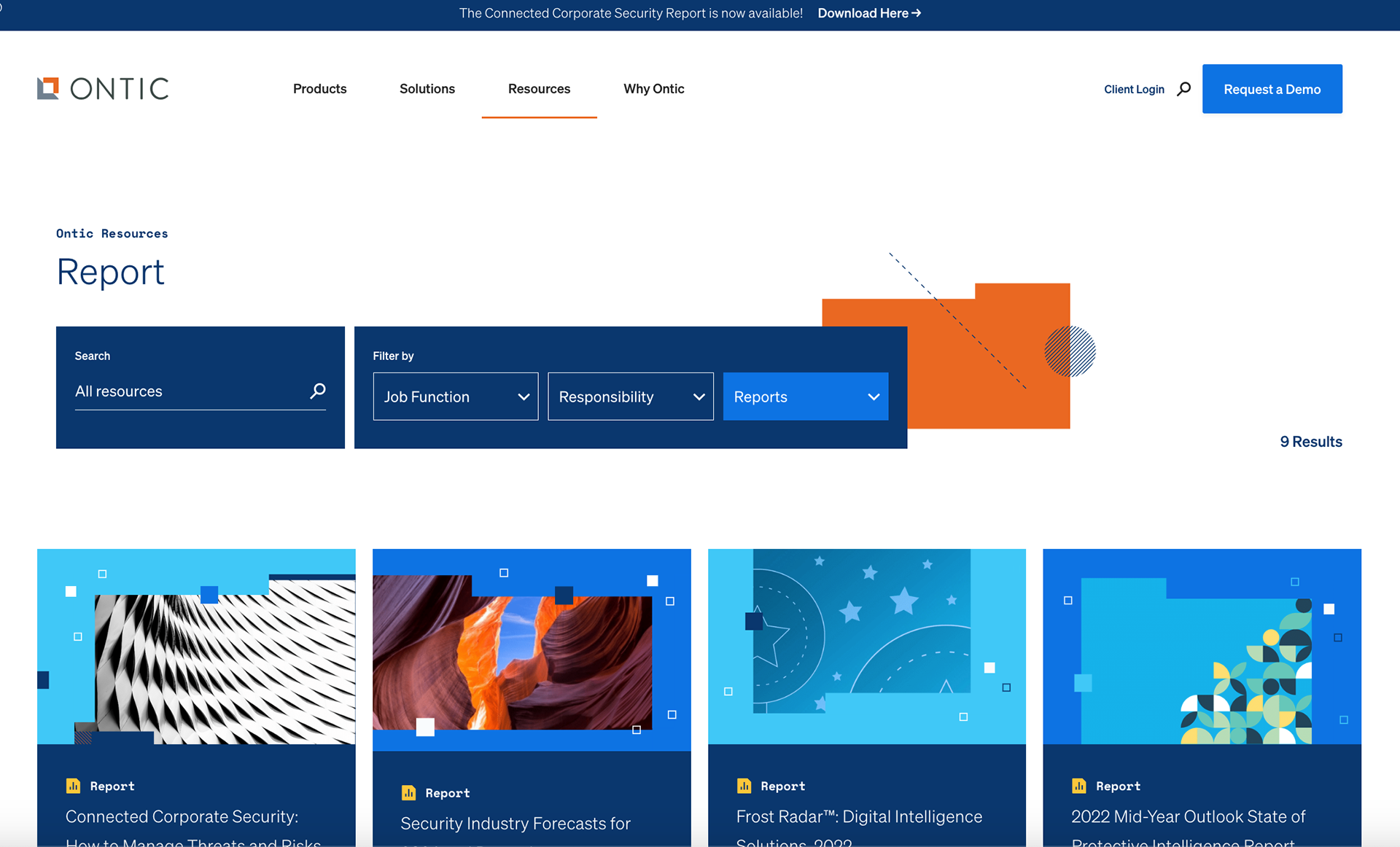Expand the Job Function filter dropdown
1400x847 pixels.
pos(456,397)
